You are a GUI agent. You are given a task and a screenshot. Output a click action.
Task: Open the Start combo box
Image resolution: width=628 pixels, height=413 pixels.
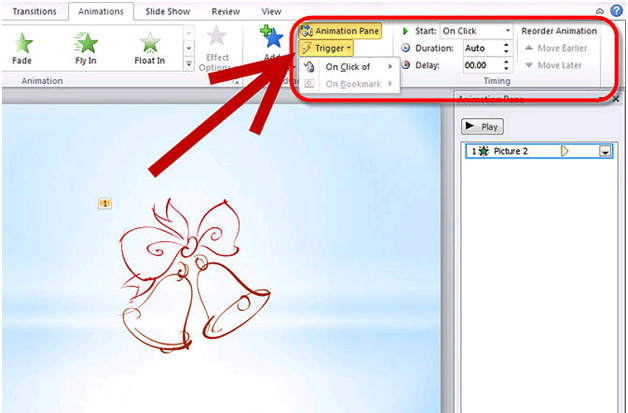click(476, 31)
